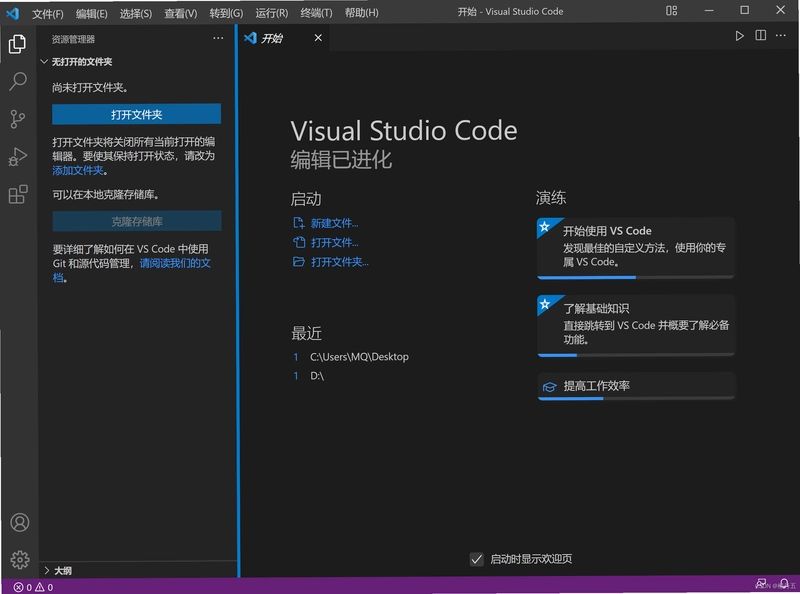800x594 pixels.
Task: Open the 编辑(E) menu
Action: click(92, 13)
